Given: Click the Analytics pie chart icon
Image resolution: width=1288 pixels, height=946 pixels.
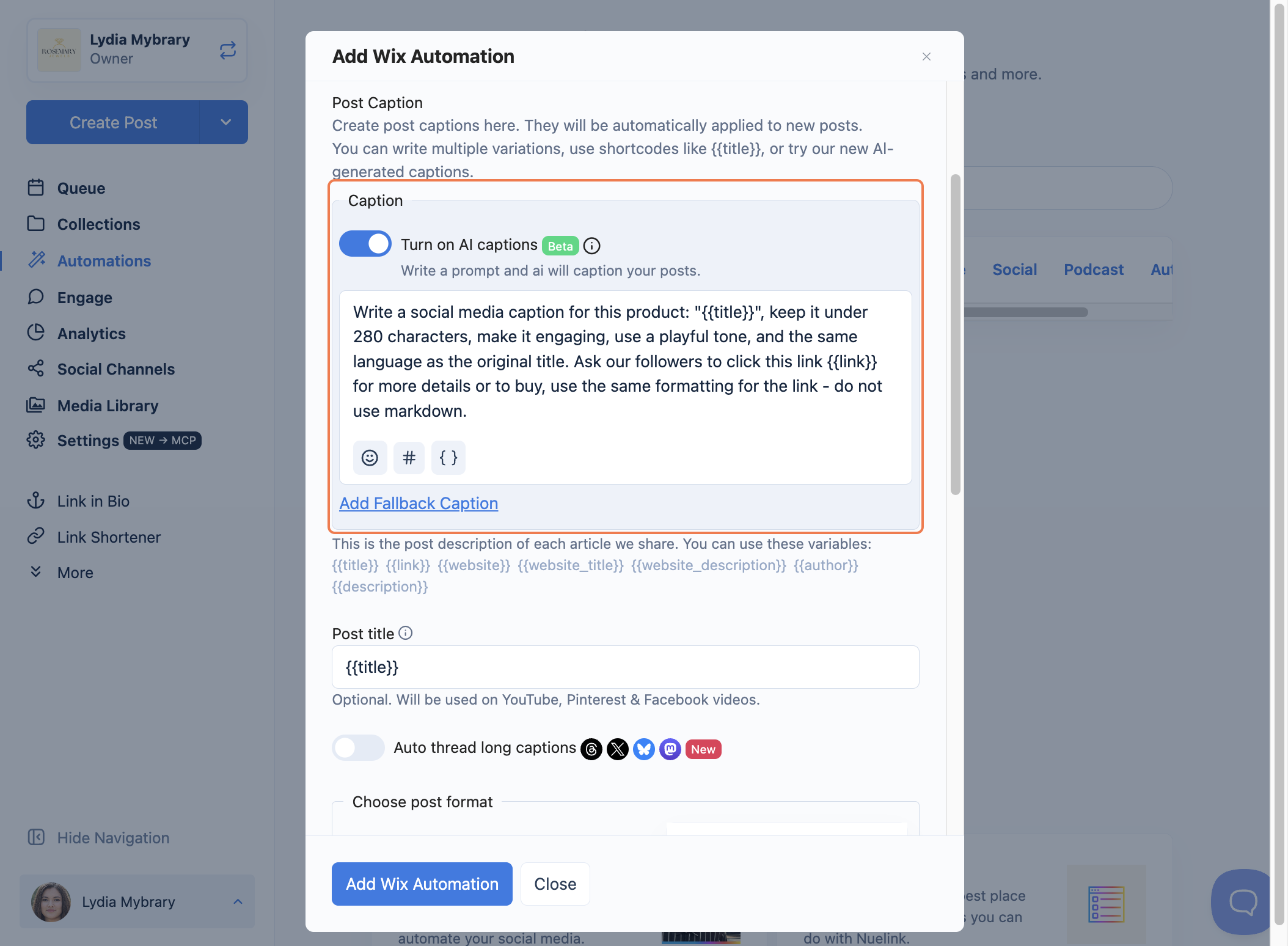Looking at the screenshot, I should click(36, 332).
